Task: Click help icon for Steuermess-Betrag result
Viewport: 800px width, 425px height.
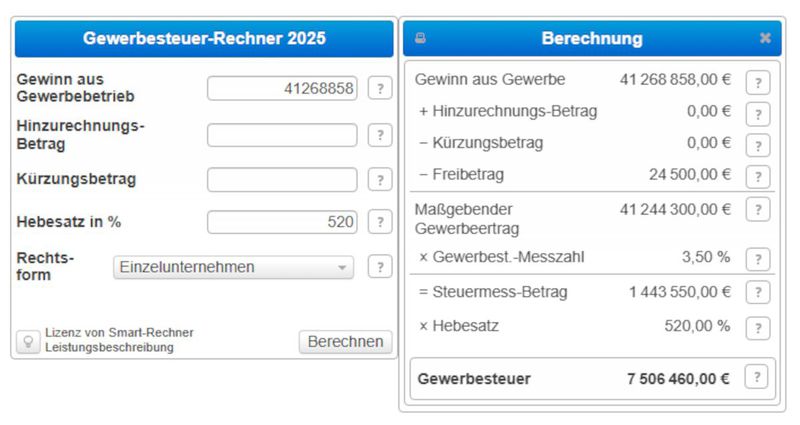Action: coord(758,293)
